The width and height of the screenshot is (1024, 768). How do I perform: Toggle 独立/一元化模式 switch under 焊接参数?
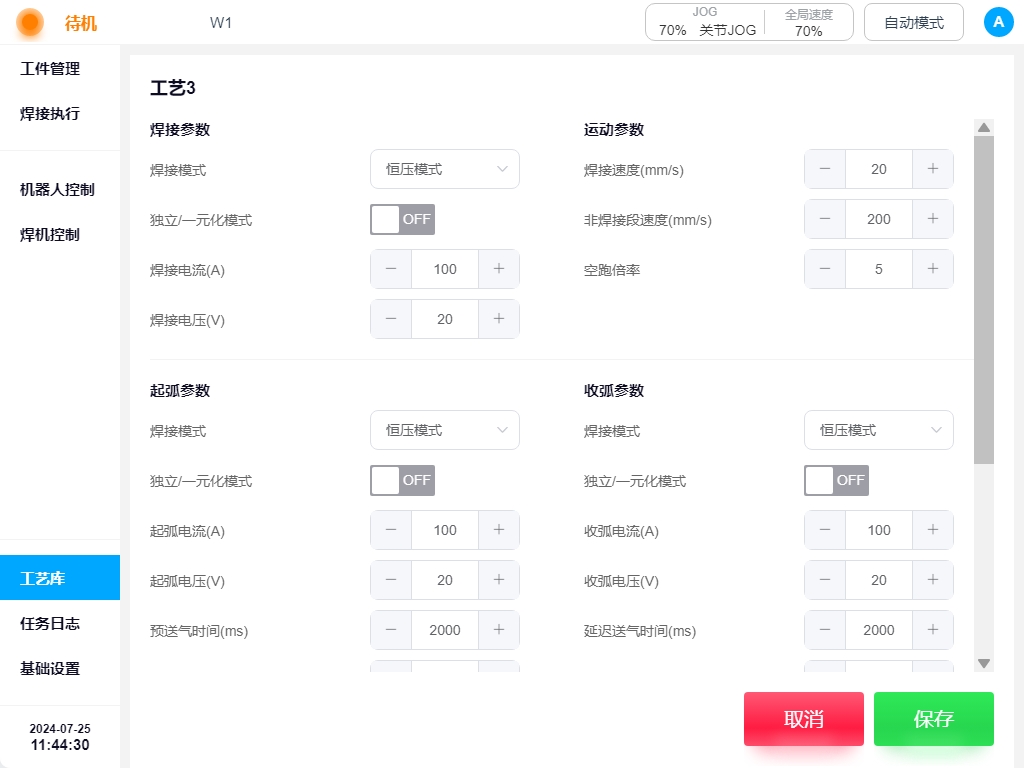[402, 219]
